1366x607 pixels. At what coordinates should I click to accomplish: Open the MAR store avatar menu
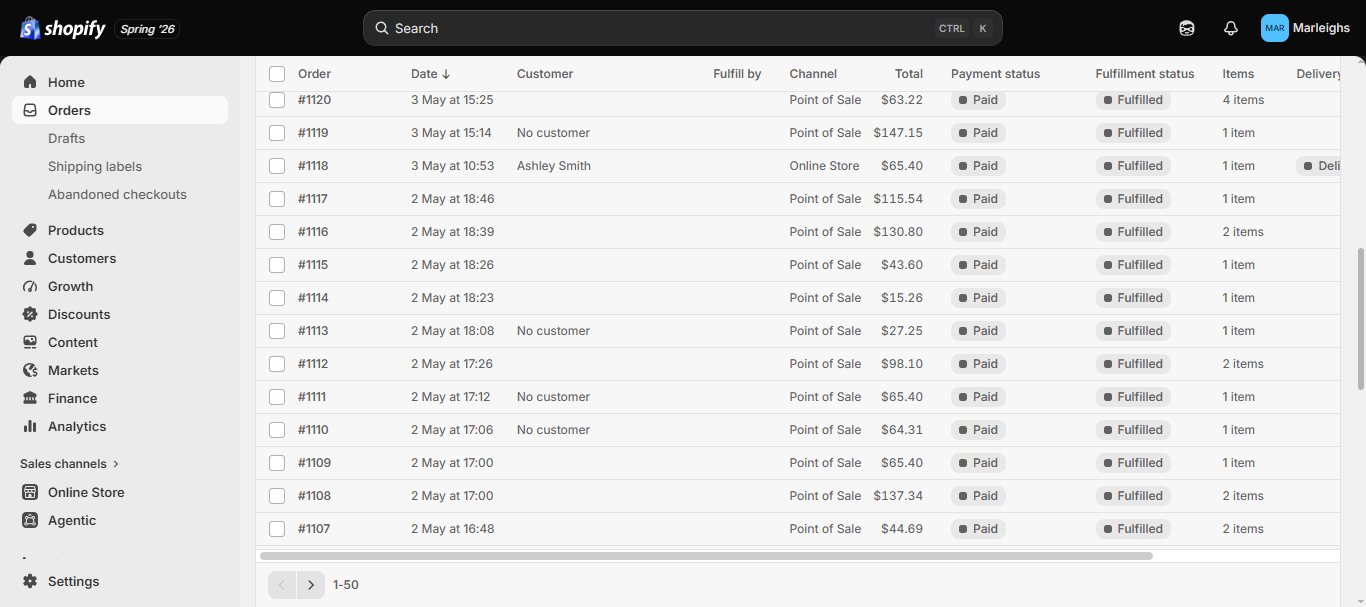point(1275,28)
